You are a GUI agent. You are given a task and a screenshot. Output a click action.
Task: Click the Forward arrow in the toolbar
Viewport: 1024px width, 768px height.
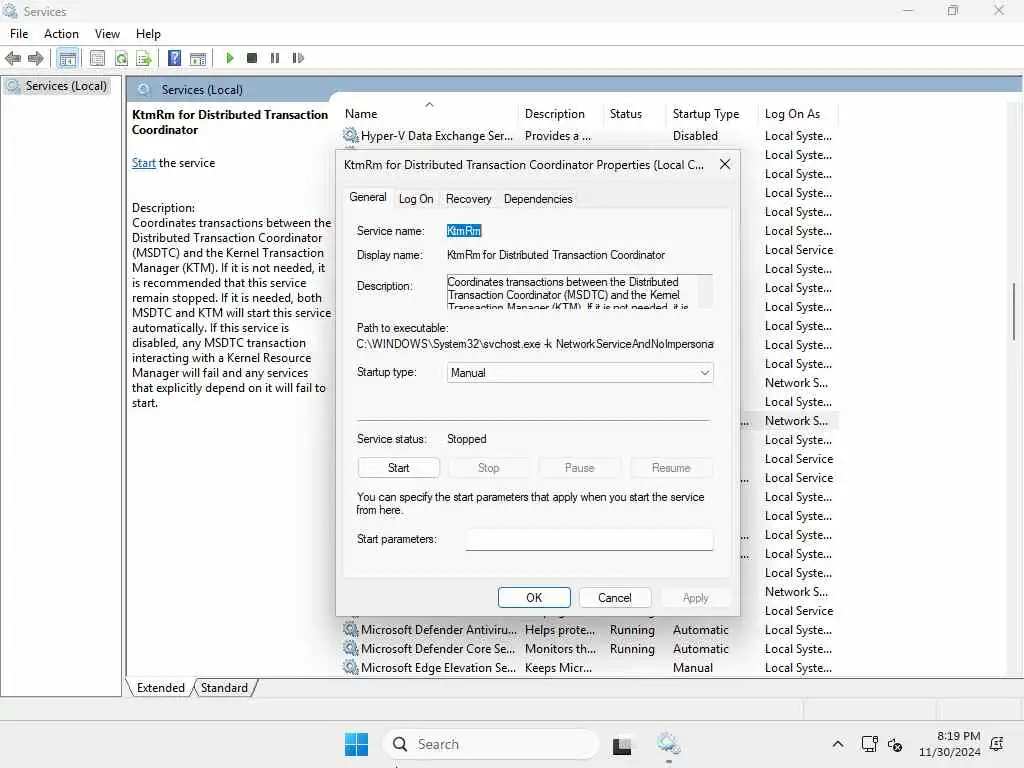pos(36,58)
